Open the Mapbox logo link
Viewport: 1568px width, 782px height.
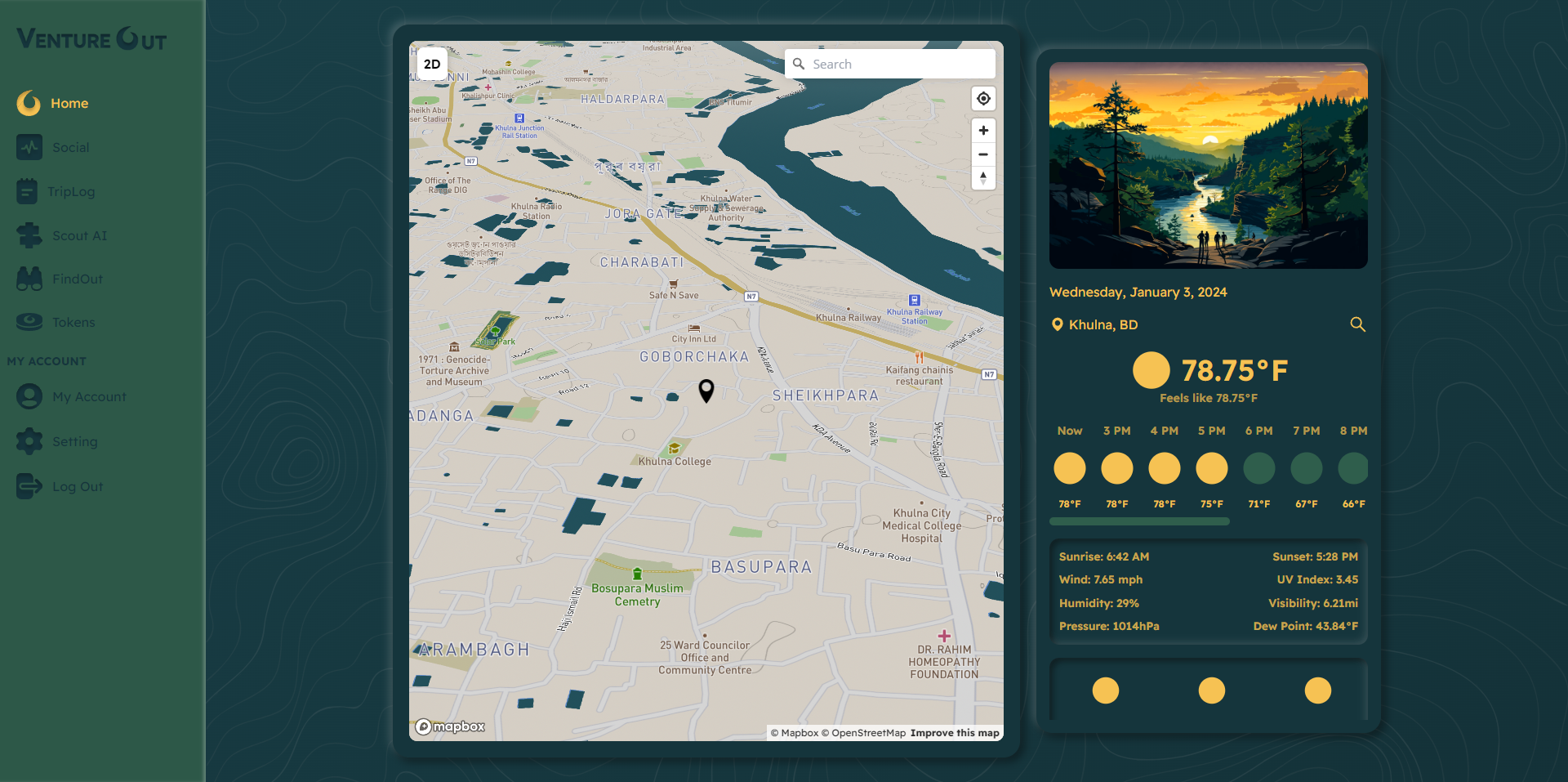click(x=450, y=726)
